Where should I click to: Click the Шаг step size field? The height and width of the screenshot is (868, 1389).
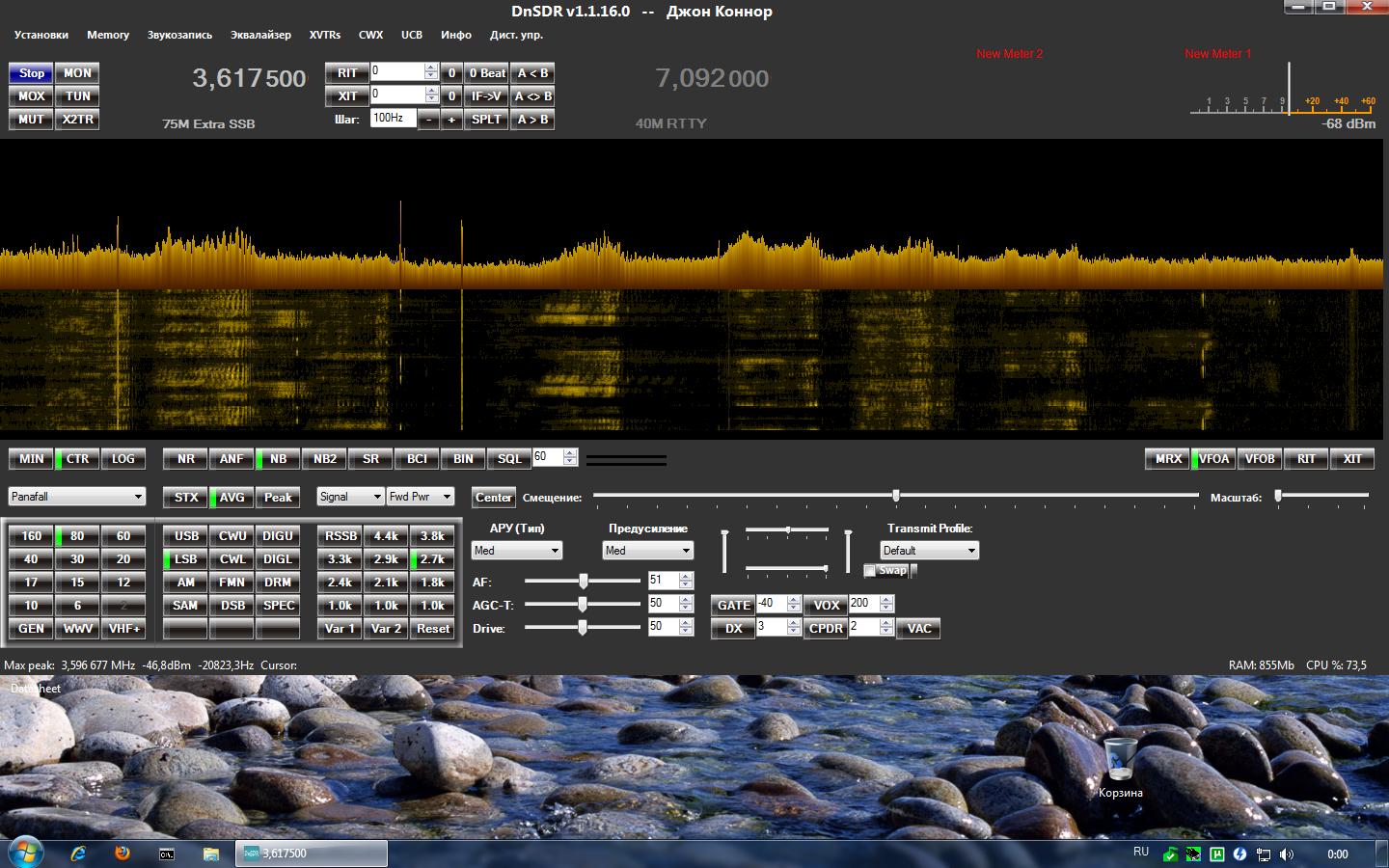pos(393,119)
